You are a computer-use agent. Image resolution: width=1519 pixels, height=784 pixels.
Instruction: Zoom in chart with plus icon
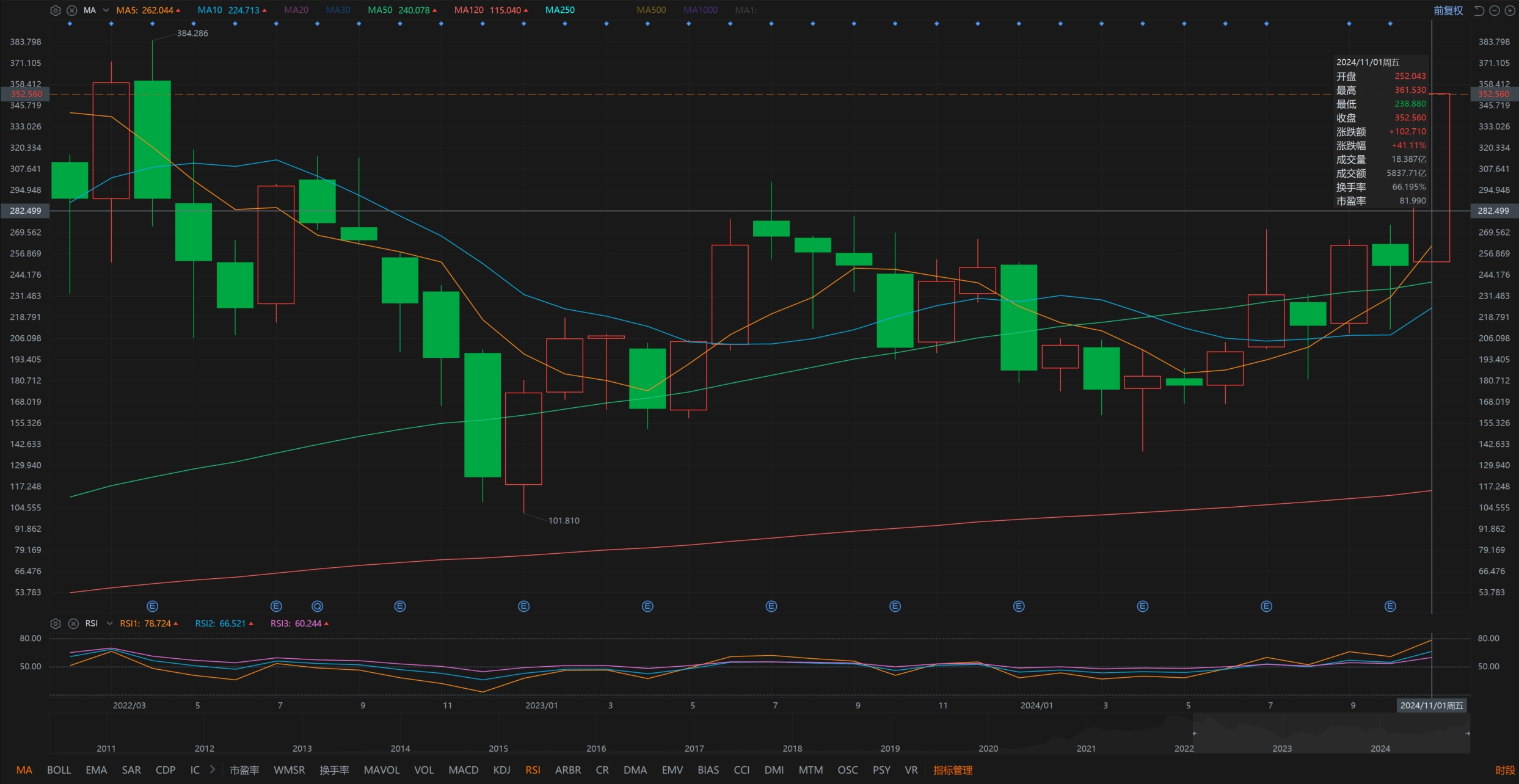[1509, 10]
